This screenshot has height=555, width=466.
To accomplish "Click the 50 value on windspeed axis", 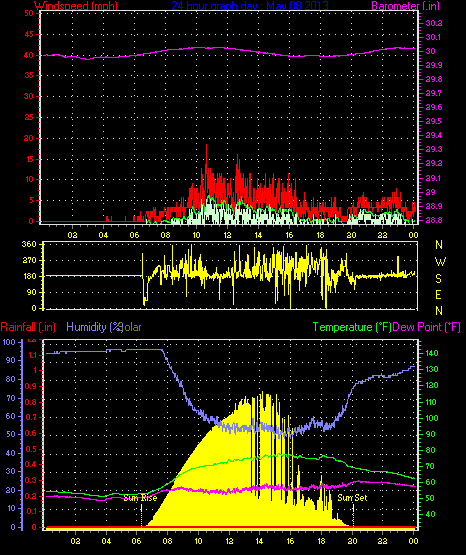I will click(29, 13).
